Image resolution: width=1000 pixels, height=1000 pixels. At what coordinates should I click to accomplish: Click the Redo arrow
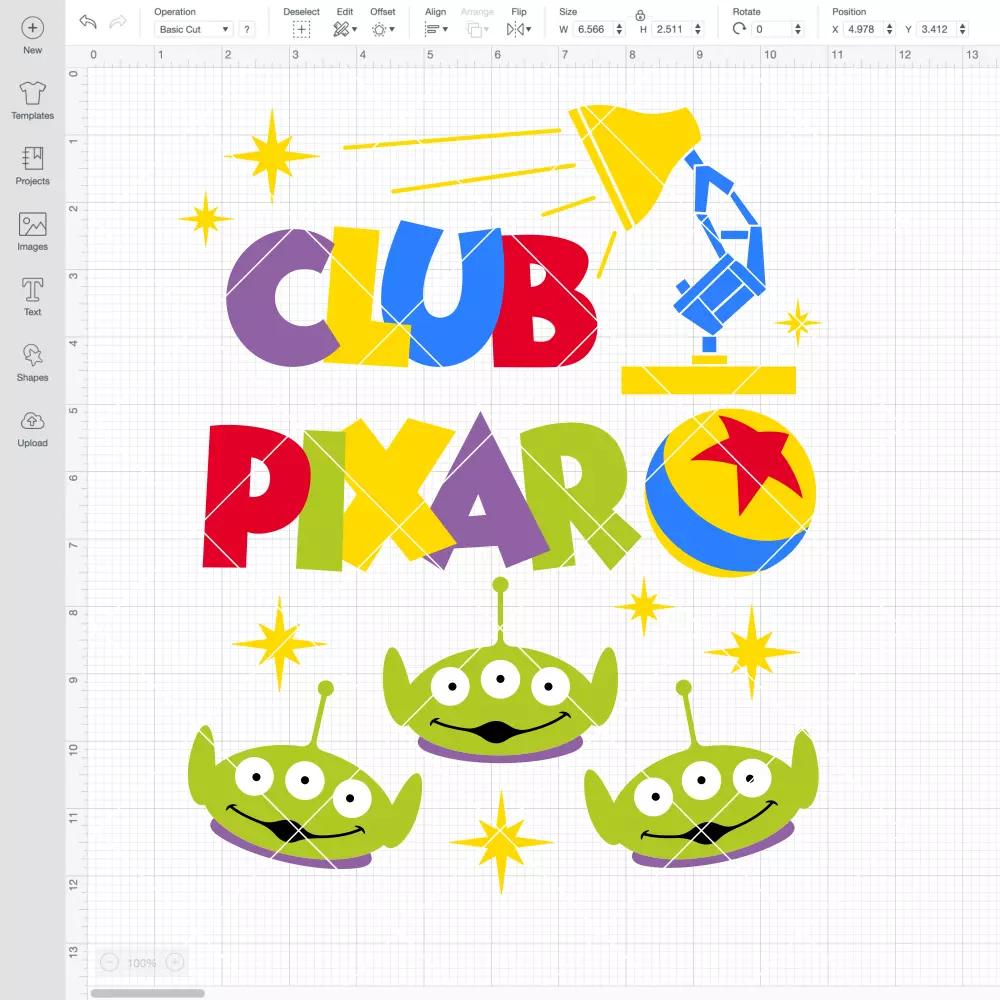point(118,22)
